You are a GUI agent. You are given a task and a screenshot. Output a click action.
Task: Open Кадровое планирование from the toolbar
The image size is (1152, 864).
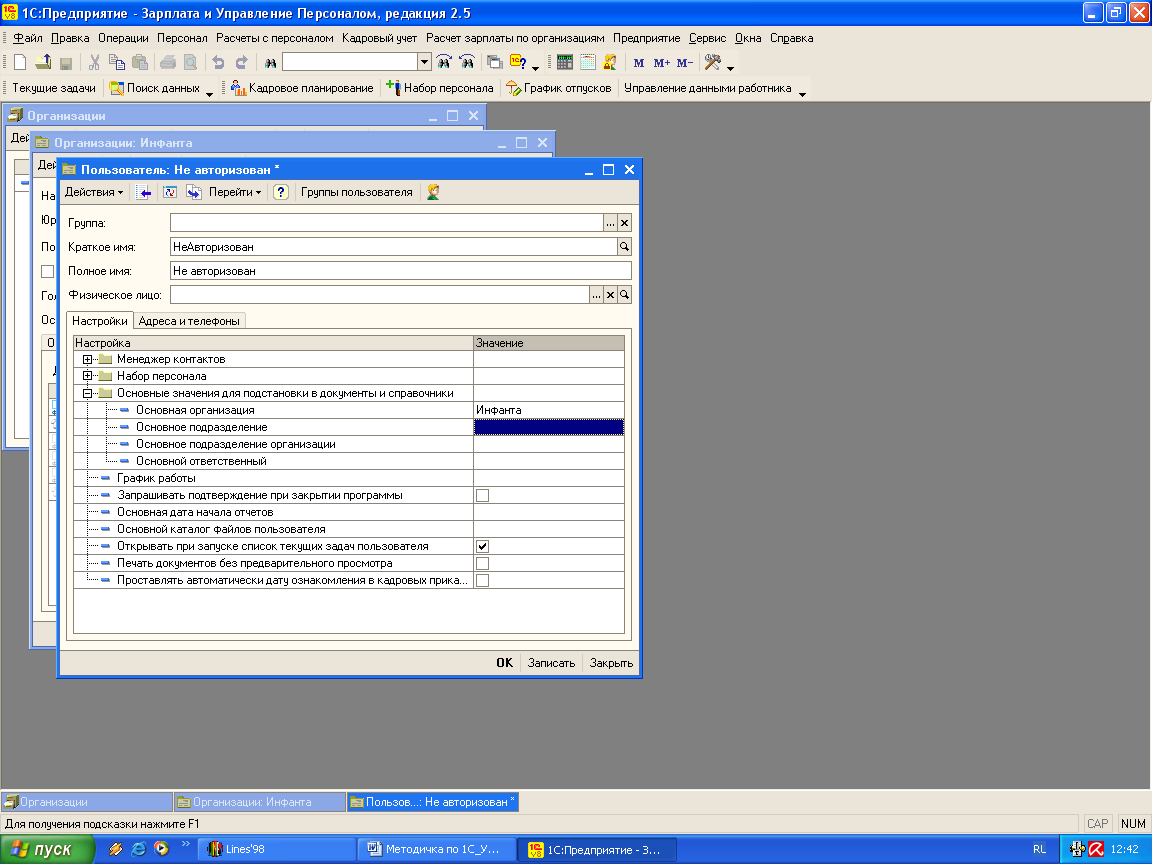[x=302, y=88]
